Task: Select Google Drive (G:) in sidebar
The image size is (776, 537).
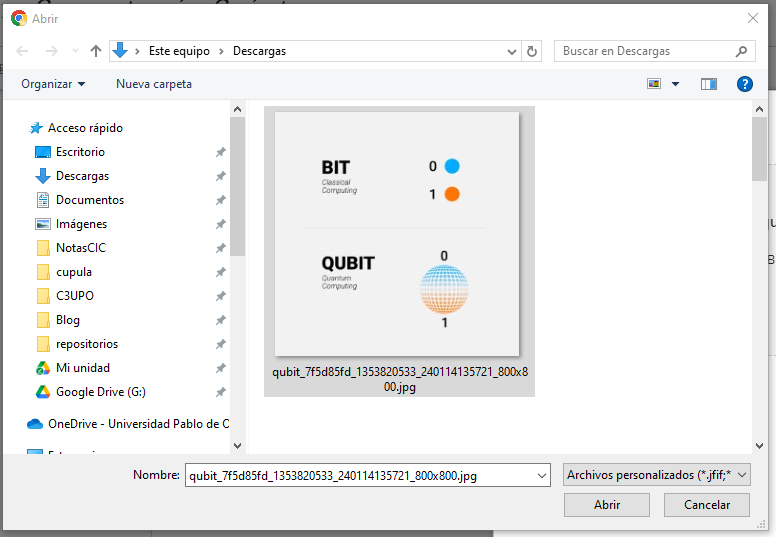Action: [100, 392]
